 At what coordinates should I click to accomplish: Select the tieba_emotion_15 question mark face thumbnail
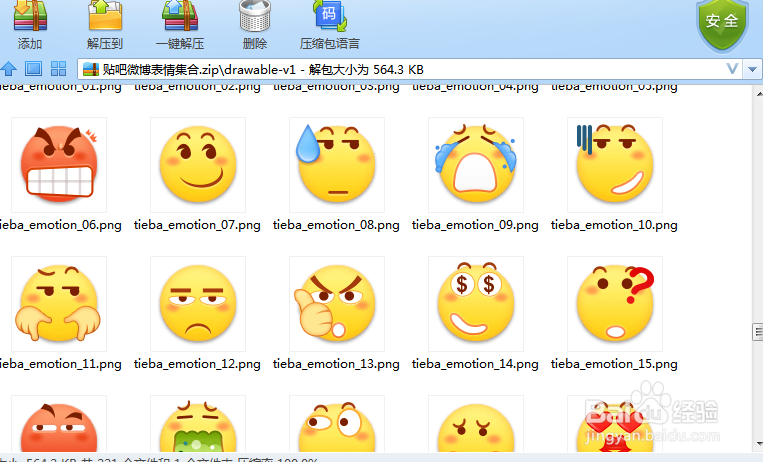(x=615, y=304)
